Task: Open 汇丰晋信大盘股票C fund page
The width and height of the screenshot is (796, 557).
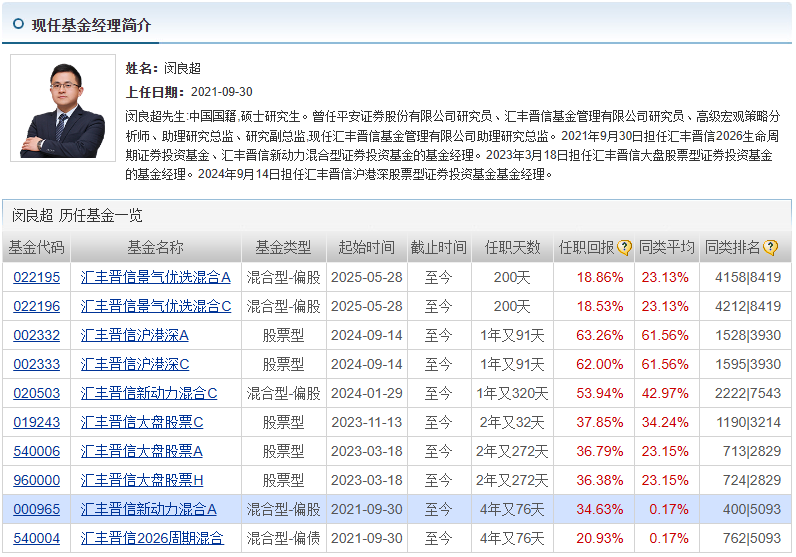Action: click(142, 422)
